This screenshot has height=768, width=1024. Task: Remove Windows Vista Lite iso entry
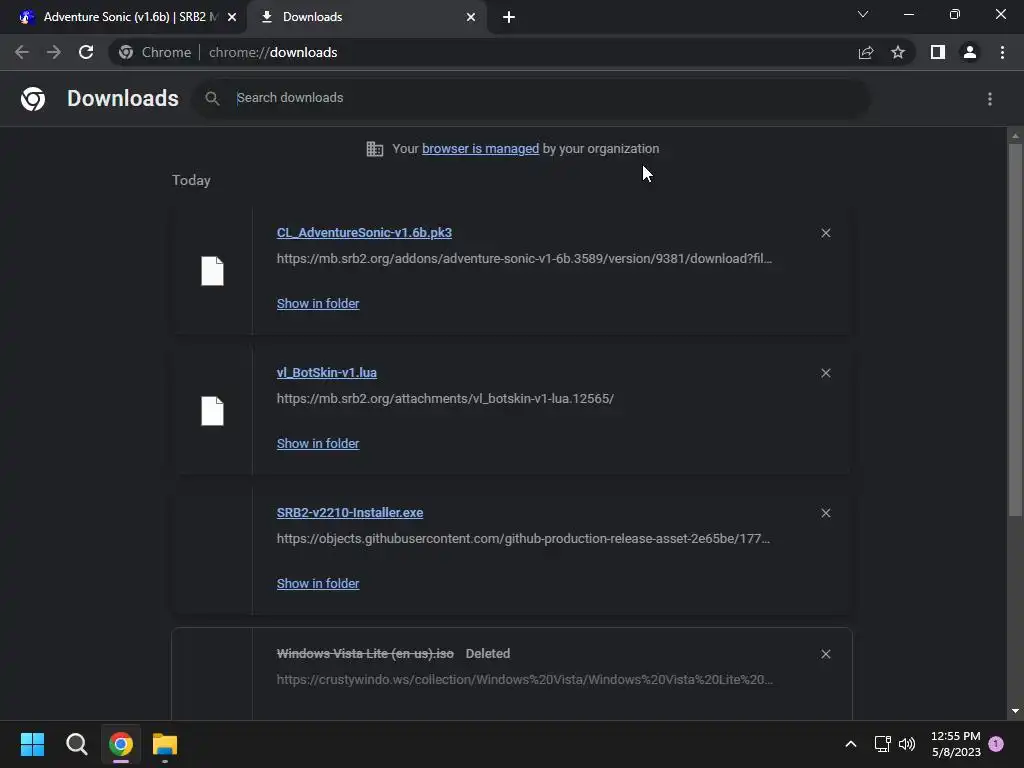pos(825,654)
